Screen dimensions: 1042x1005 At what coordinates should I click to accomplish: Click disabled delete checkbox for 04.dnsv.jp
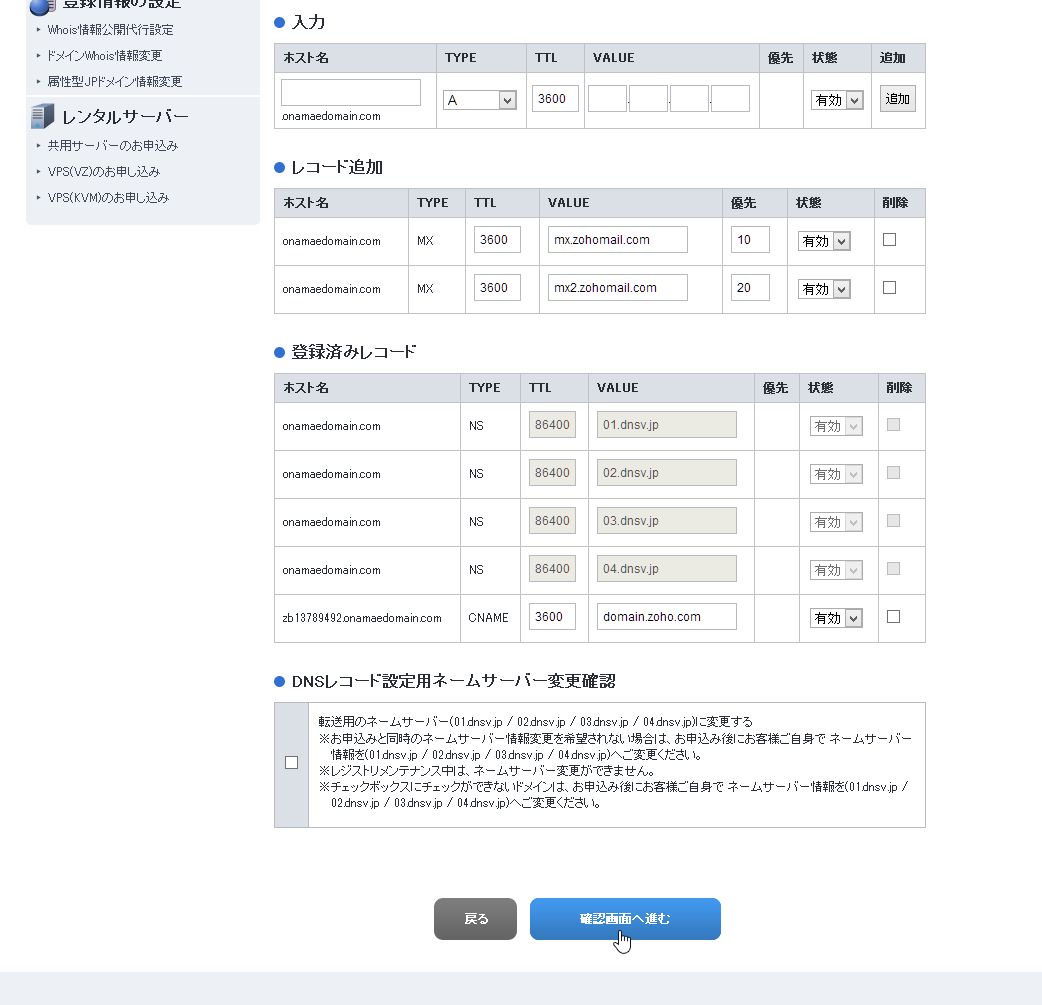pos(893,568)
